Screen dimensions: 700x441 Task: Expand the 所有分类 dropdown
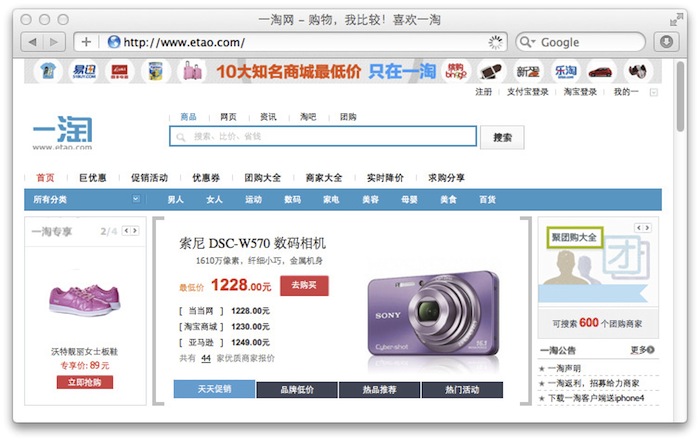tap(136, 199)
